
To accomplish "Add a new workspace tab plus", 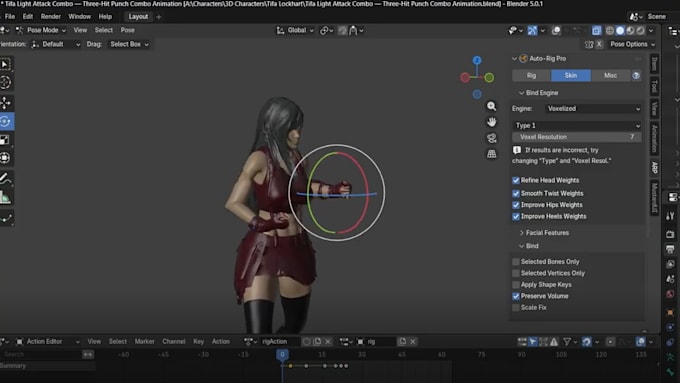I will click(x=159, y=17).
